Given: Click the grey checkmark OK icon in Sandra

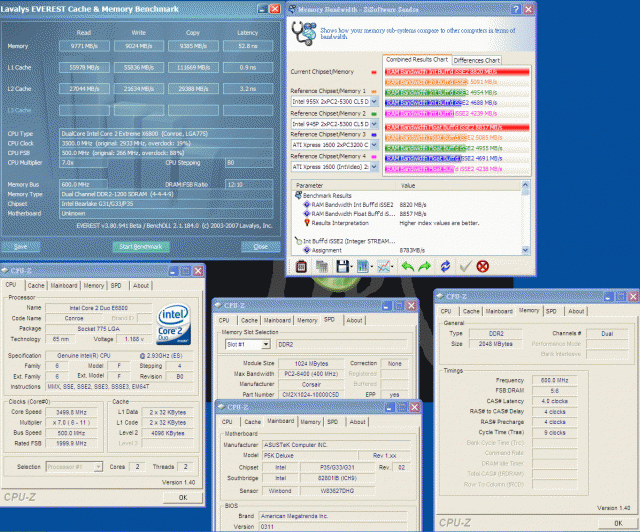Looking at the screenshot, I should click(465, 267).
